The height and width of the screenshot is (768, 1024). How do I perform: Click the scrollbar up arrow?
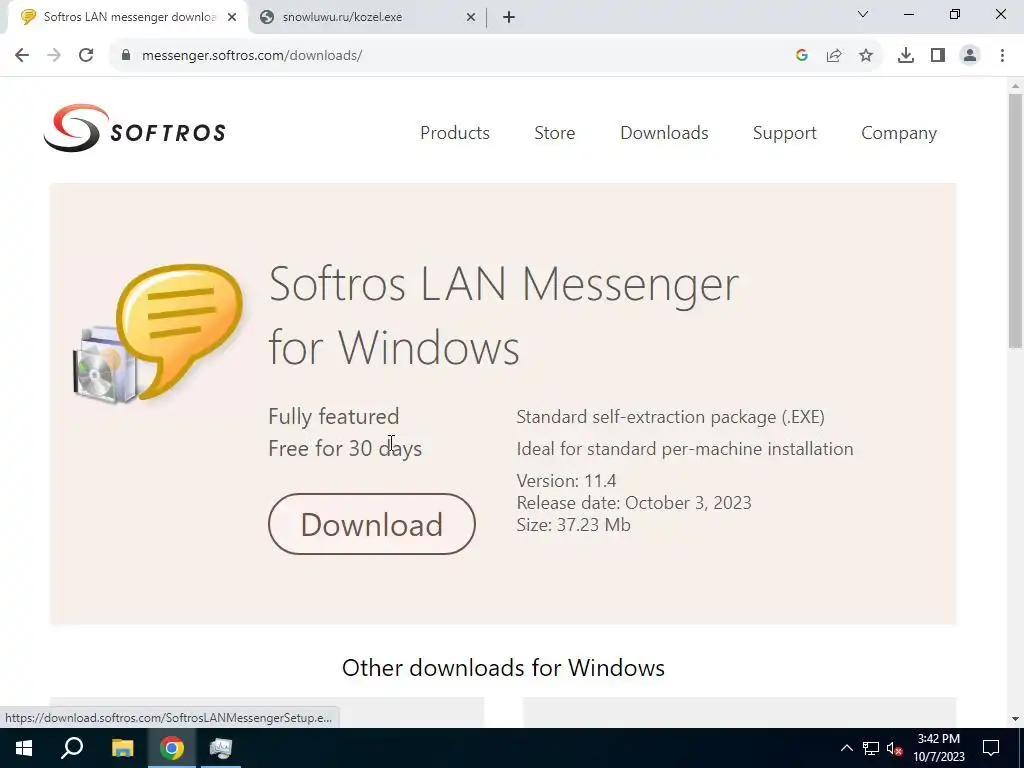click(1015, 86)
